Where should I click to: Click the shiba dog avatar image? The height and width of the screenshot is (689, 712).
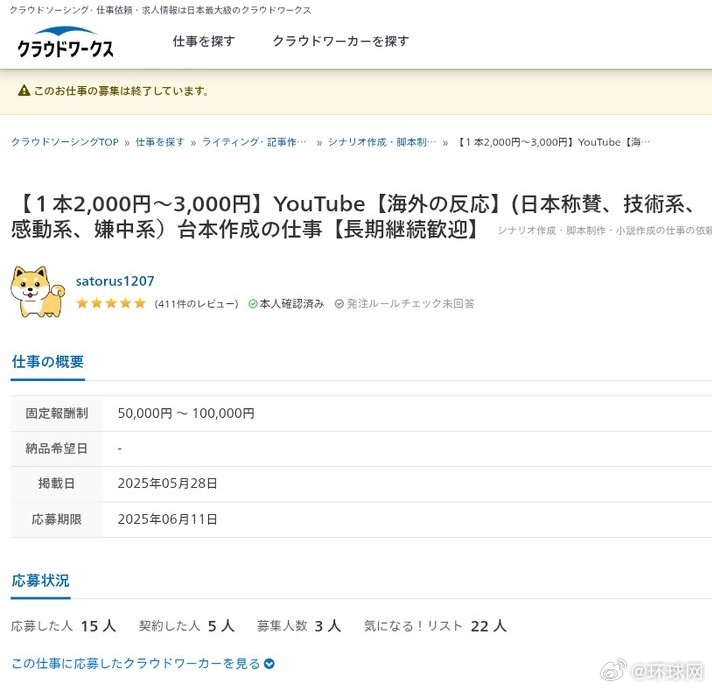[x=37, y=291]
